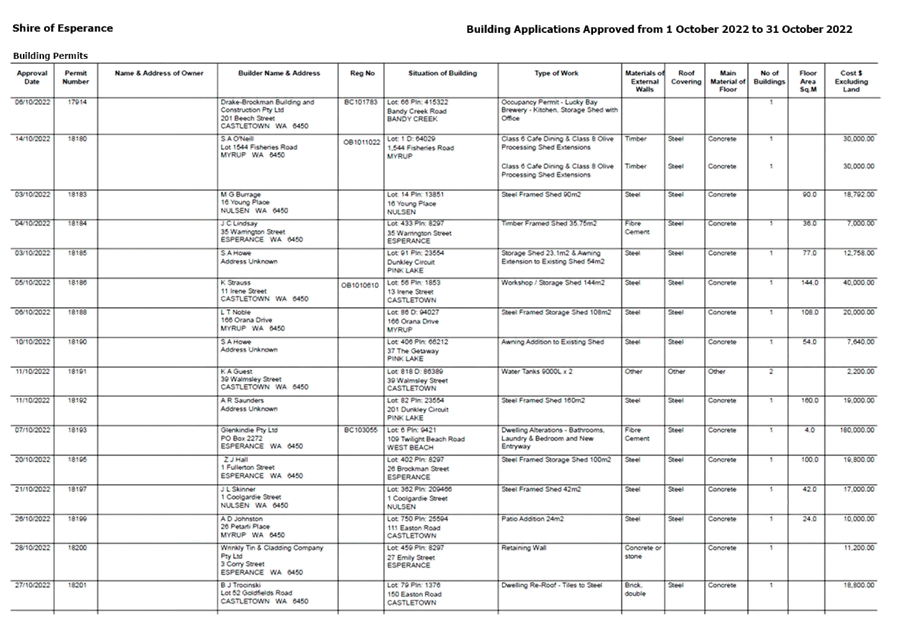Click the Cost $ column header
The height and width of the screenshot is (641, 907).
tap(852, 80)
